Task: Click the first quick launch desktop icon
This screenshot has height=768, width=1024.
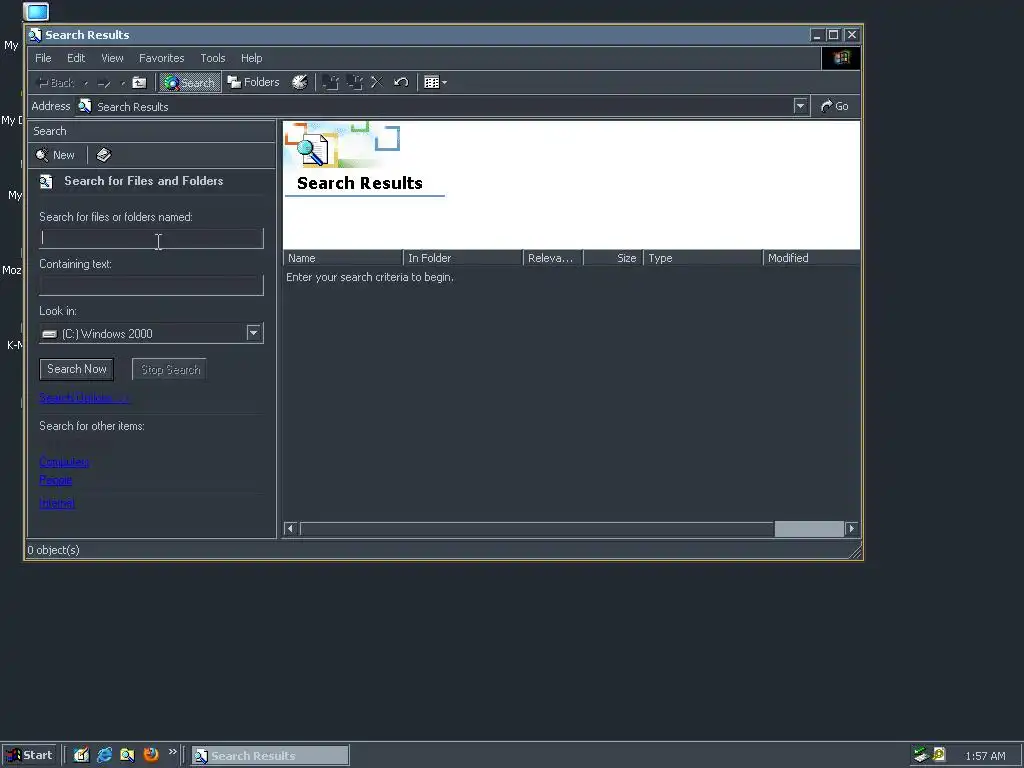Action: 81,755
